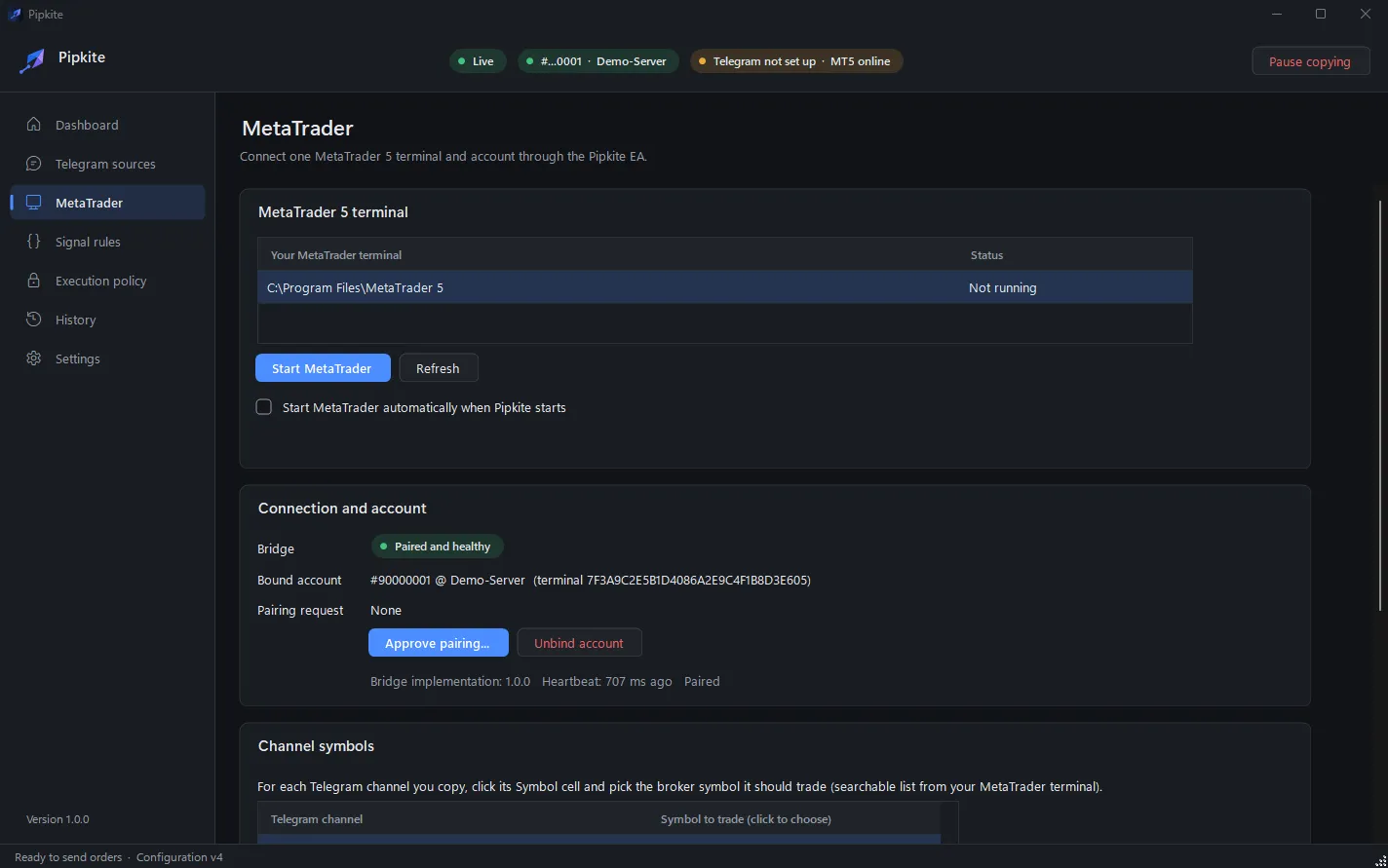Click the Dashboard house icon
The width and height of the screenshot is (1388, 868).
[x=34, y=125]
